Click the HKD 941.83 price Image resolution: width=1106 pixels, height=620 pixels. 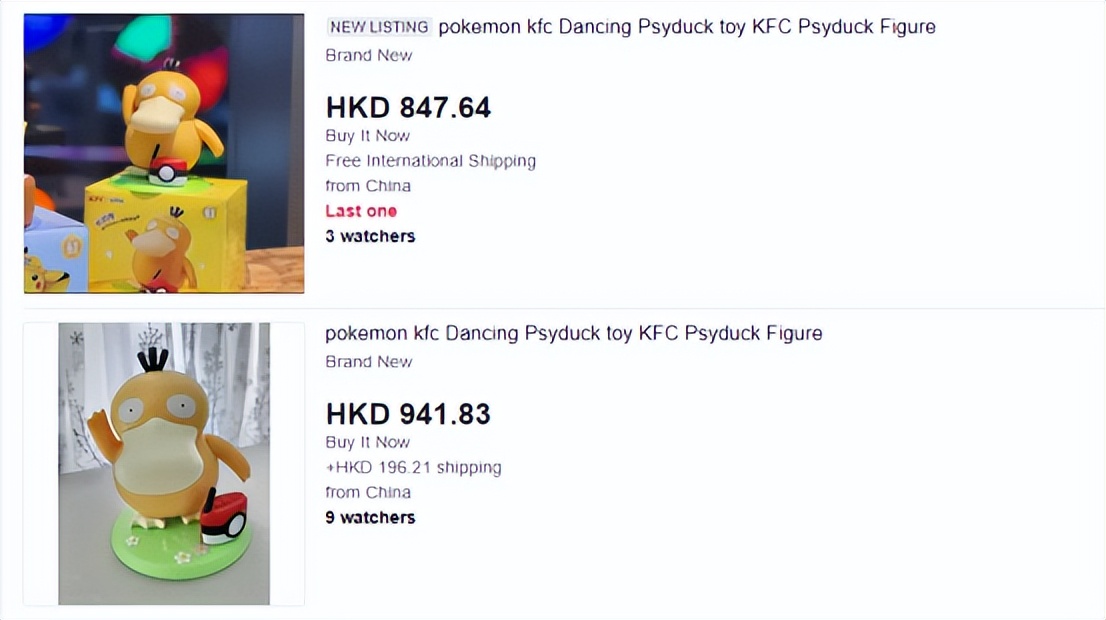[x=408, y=414]
